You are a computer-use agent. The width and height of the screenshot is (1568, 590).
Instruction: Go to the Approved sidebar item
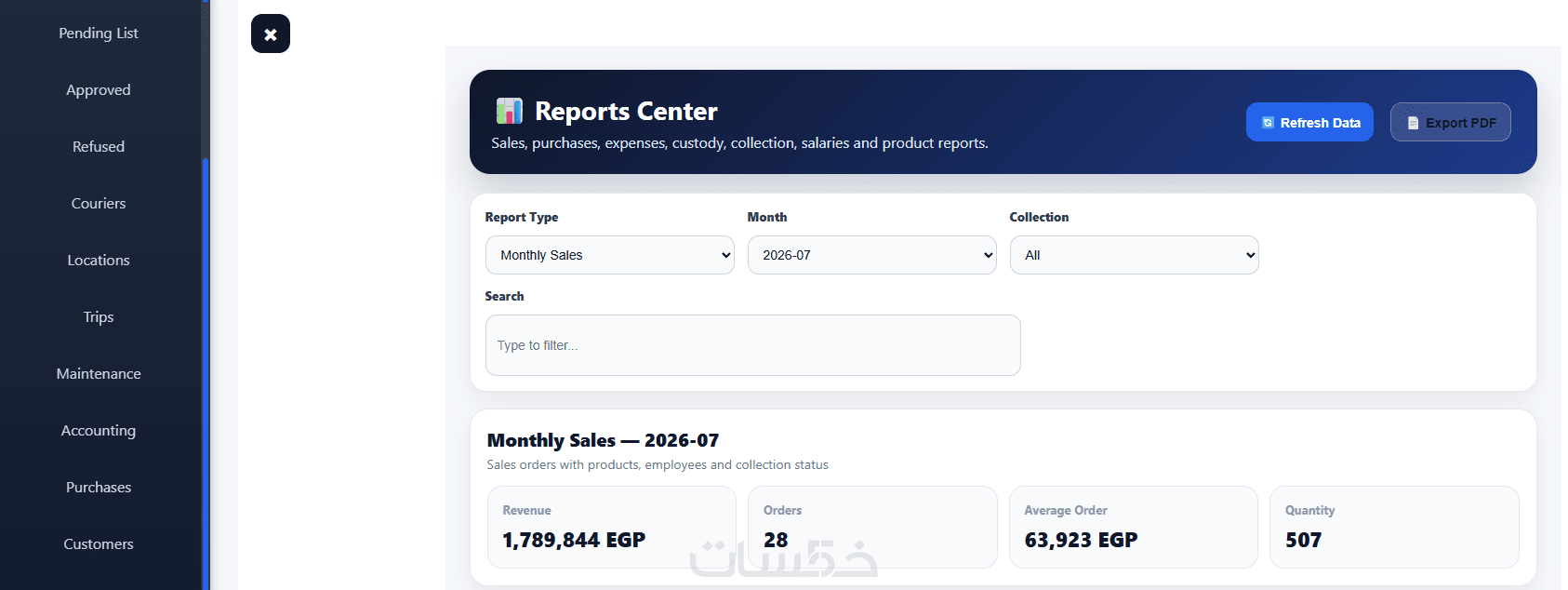tap(99, 89)
